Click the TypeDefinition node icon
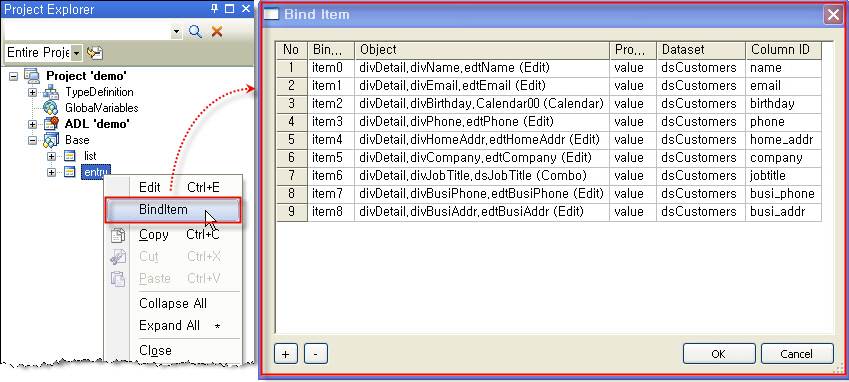 pos(50,92)
